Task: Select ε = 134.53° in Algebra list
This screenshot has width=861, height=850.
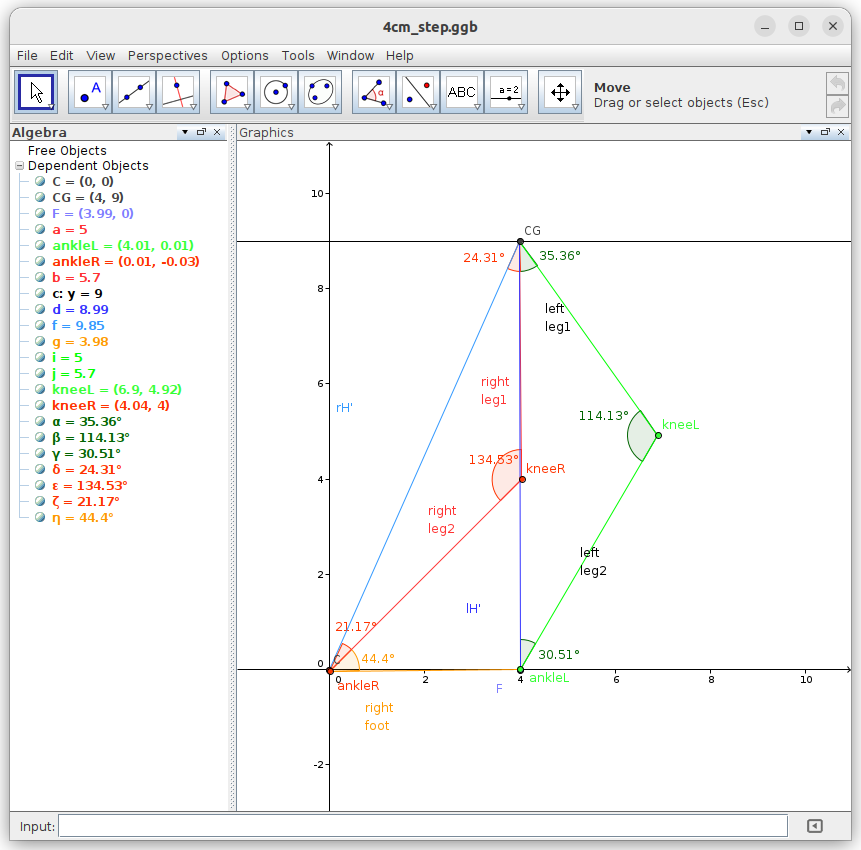Action: tap(90, 485)
